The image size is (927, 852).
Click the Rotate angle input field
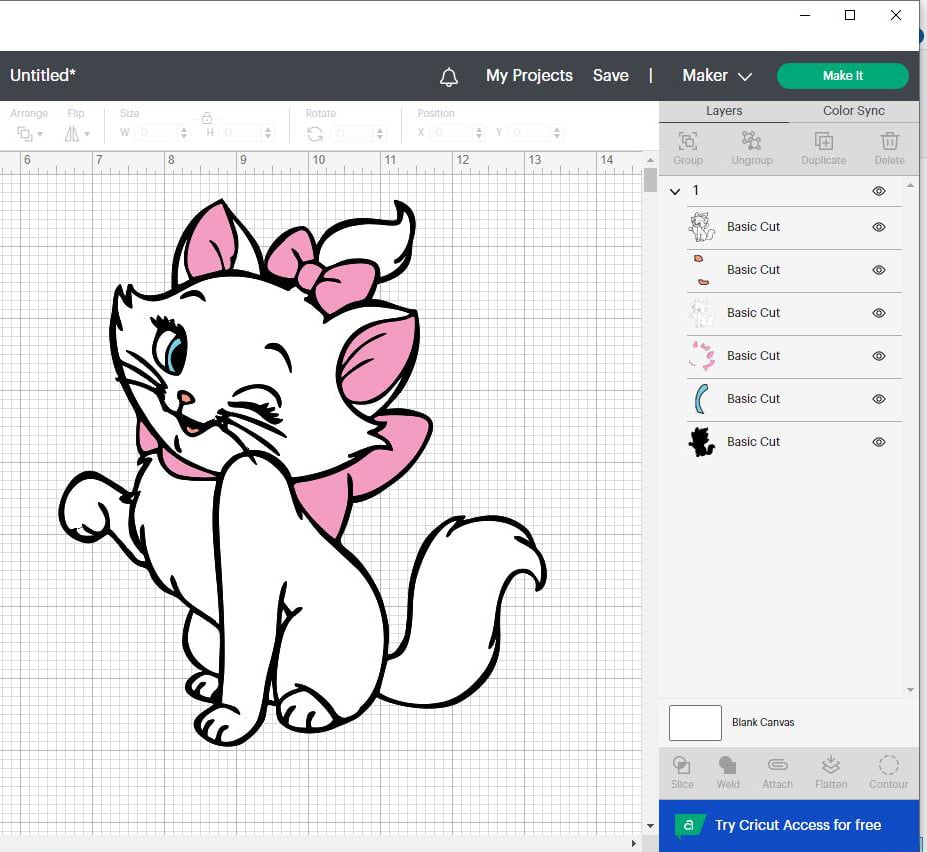(354, 133)
